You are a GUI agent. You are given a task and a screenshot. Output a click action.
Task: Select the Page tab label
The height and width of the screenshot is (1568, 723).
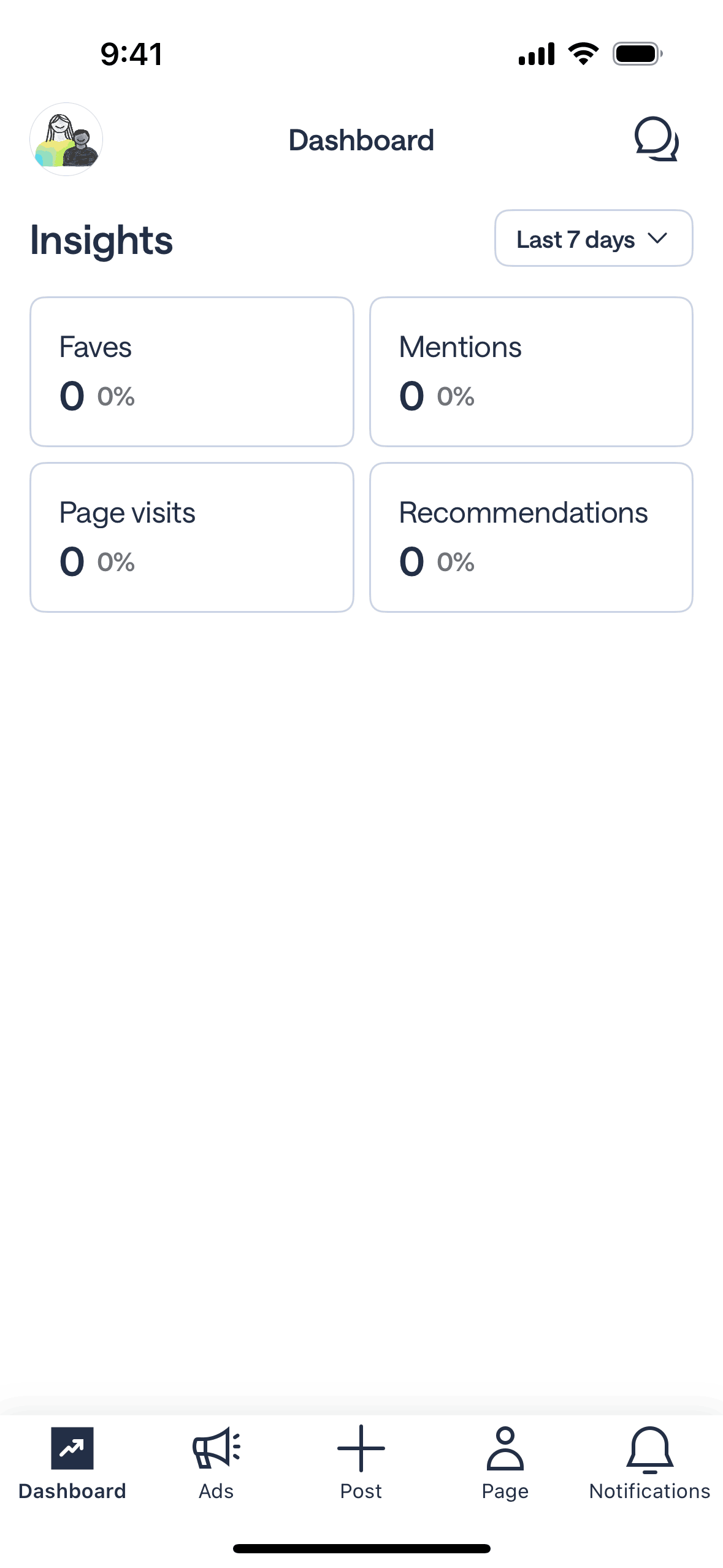click(505, 1491)
